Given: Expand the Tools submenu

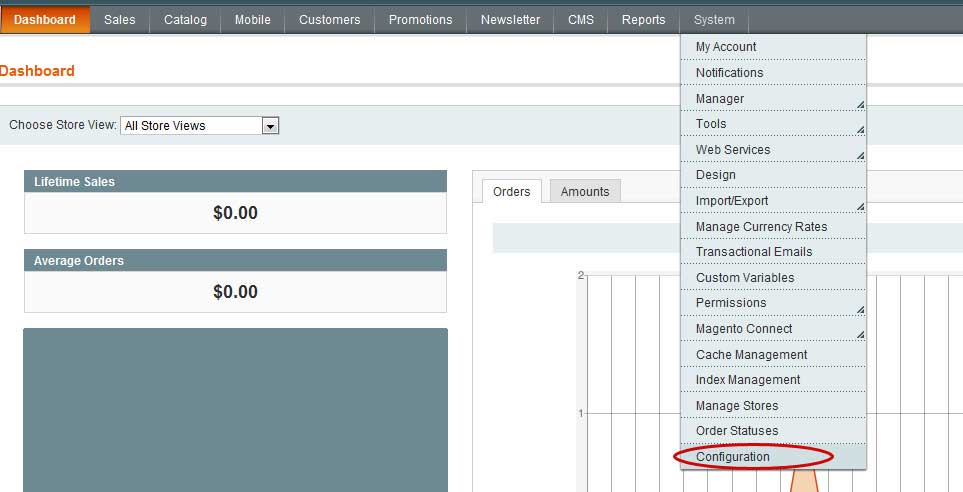Looking at the screenshot, I should click(x=773, y=123).
